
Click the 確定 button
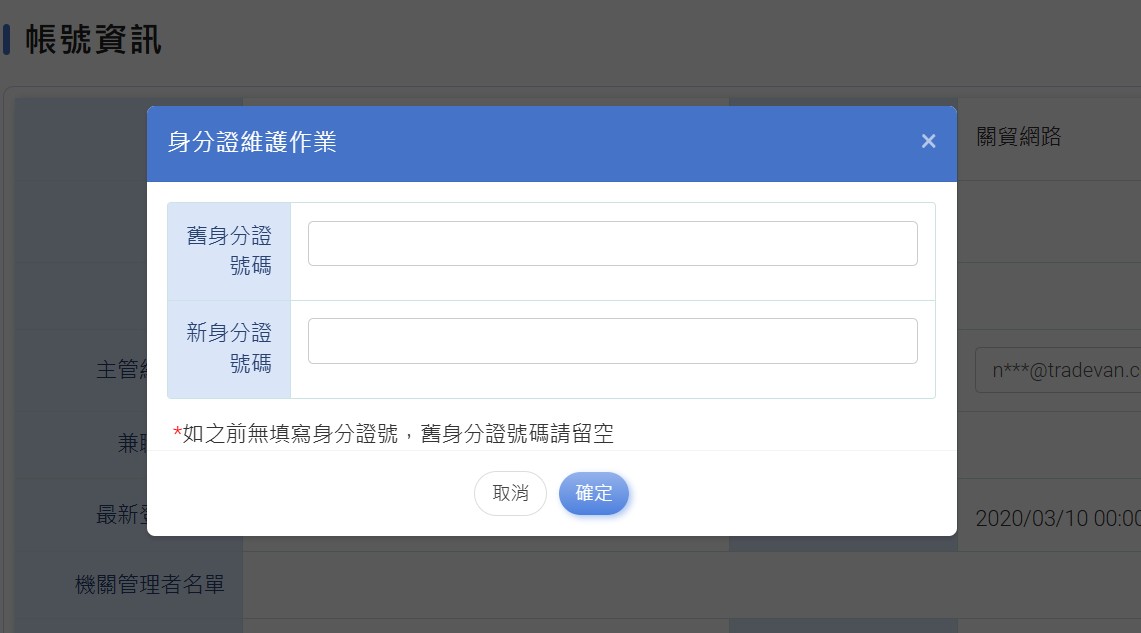coord(594,493)
